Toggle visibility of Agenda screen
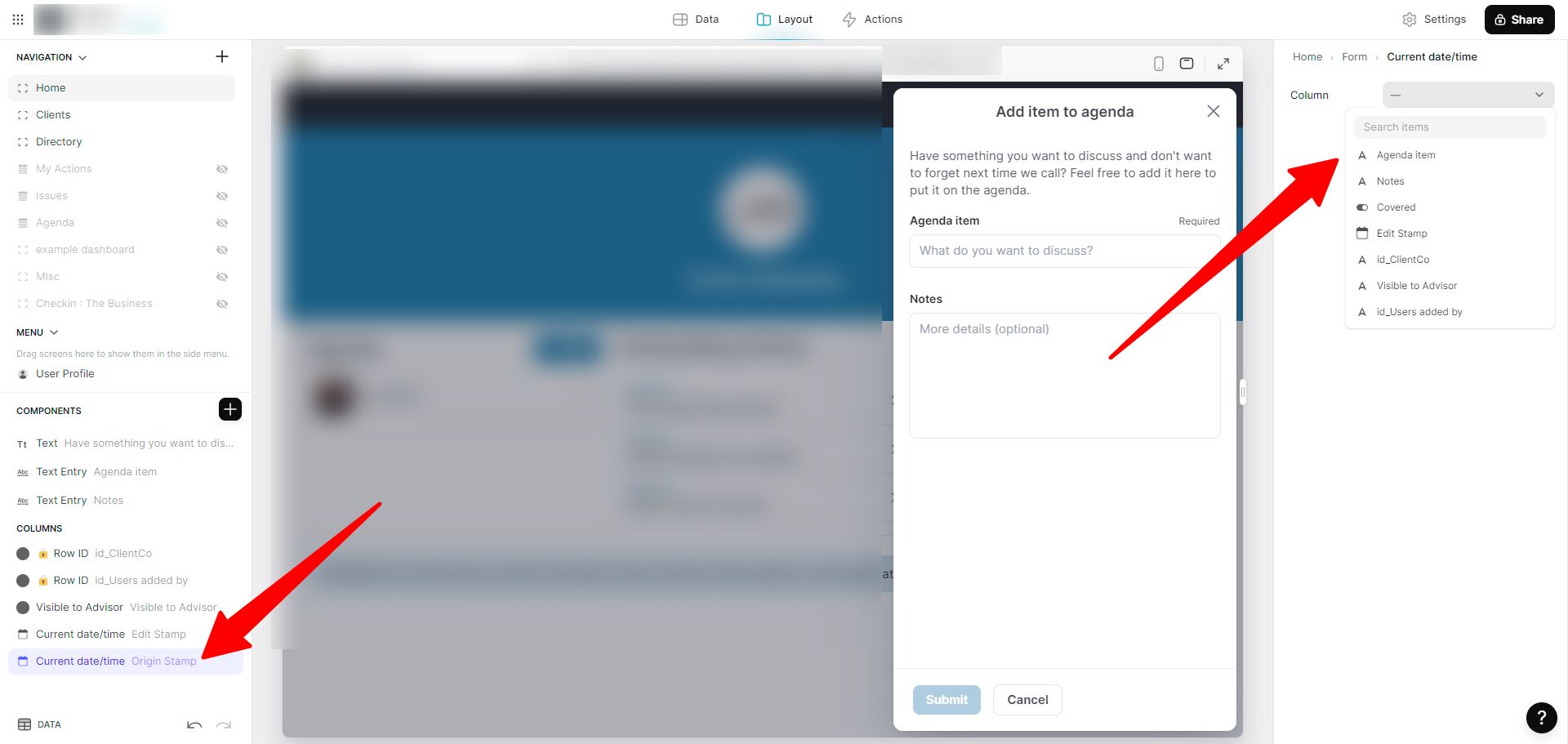Viewport: 1568px width, 744px height. point(222,223)
